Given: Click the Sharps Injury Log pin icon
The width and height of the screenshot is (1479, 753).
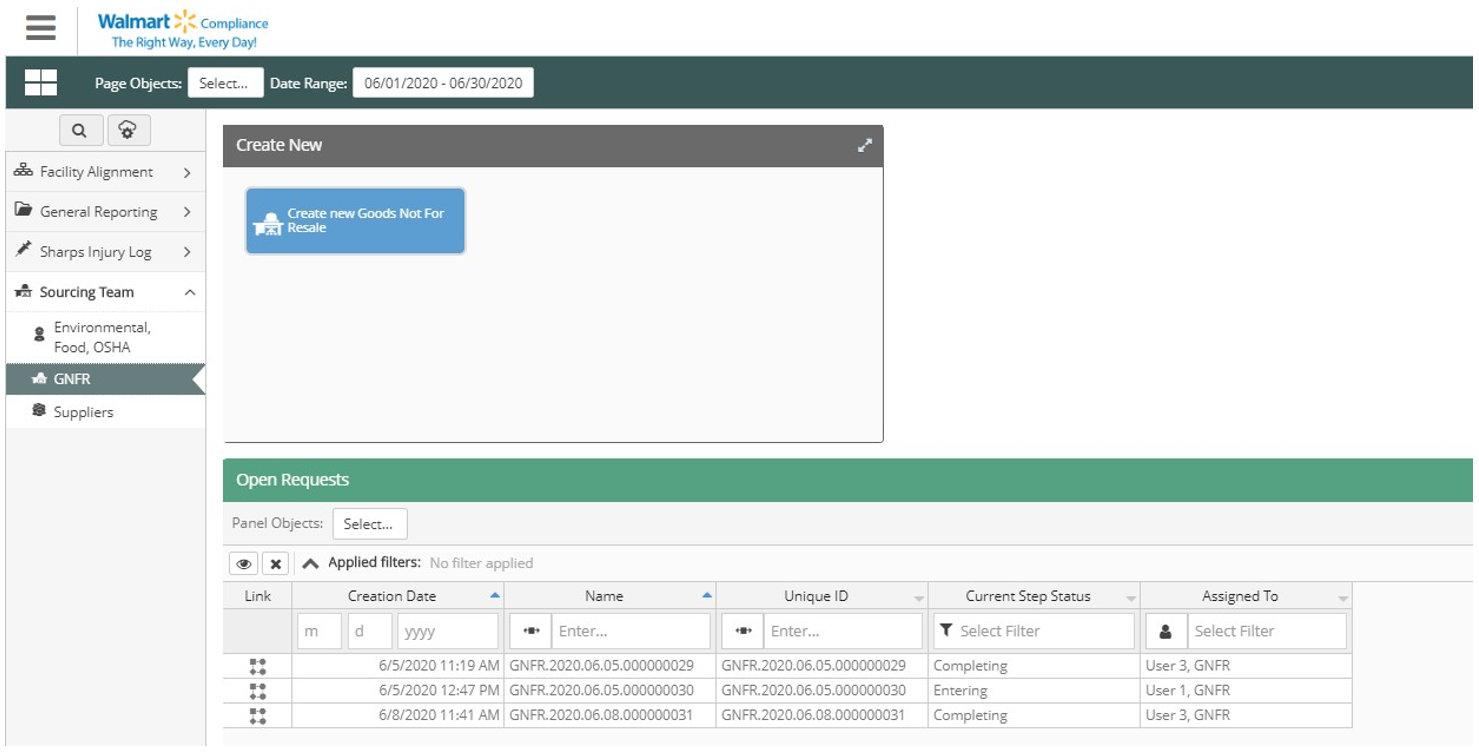Looking at the screenshot, I should 23,251.
